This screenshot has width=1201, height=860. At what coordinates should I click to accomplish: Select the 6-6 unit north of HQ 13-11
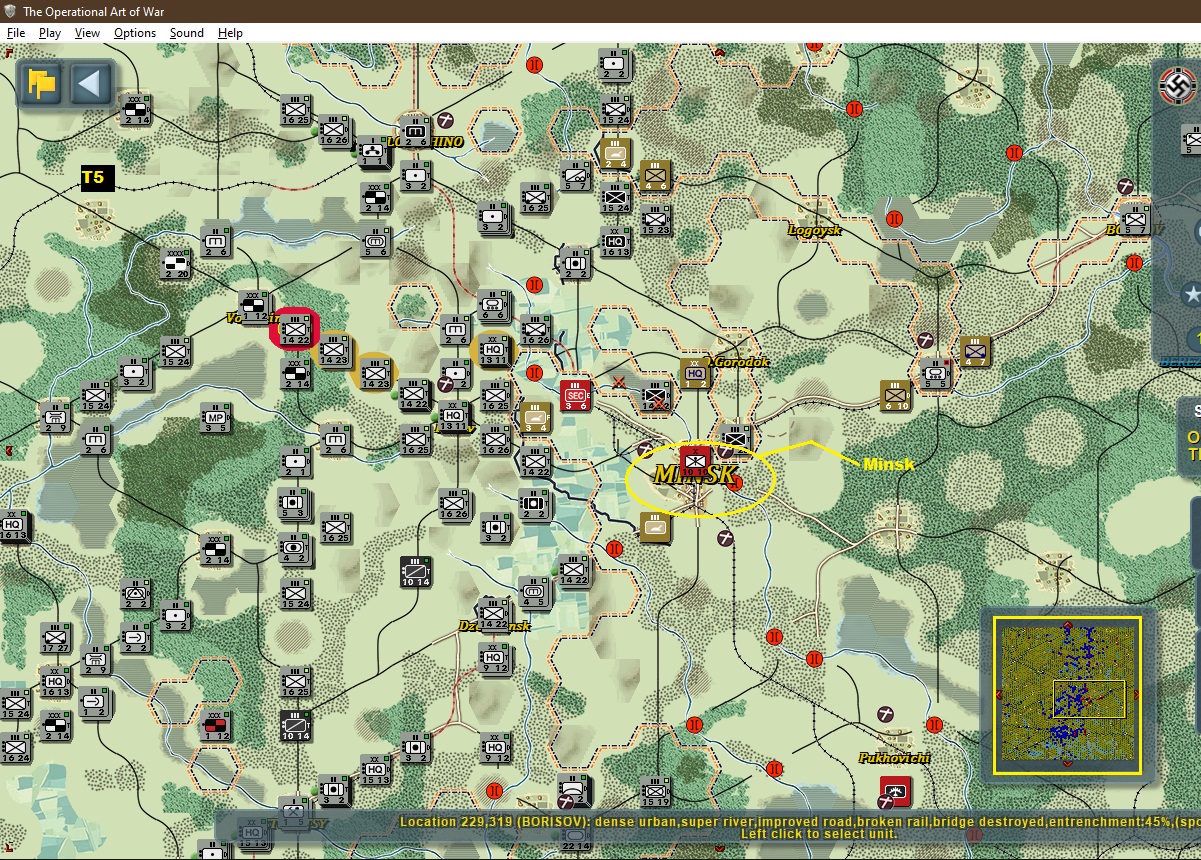tap(493, 305)
